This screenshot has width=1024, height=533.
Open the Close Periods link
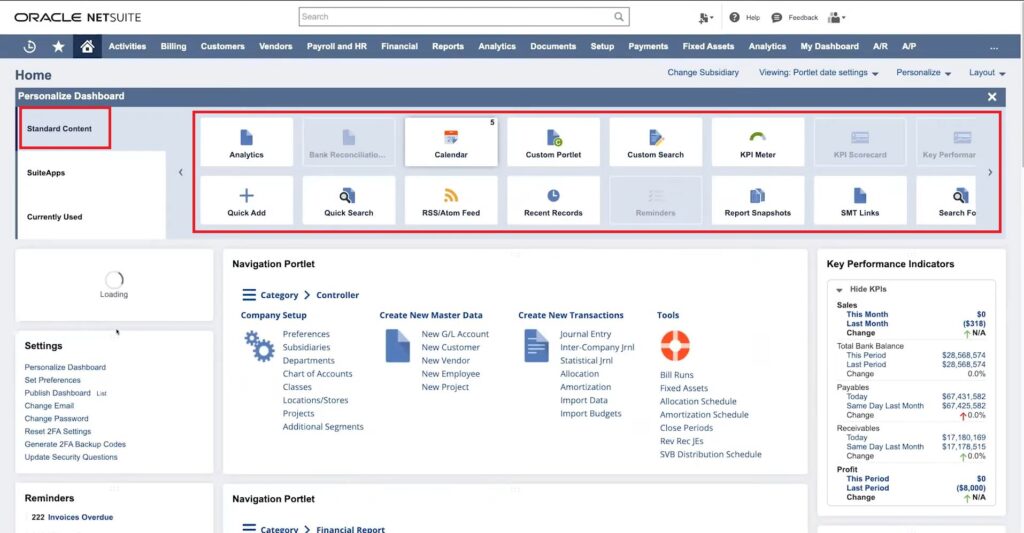tap(686, 428)
